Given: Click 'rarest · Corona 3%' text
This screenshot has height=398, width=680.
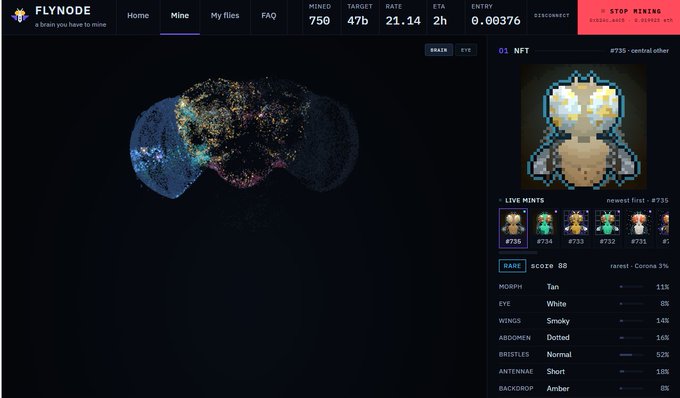Looking at the screenshot, I should pyautogui.click(x=639, y=266).
